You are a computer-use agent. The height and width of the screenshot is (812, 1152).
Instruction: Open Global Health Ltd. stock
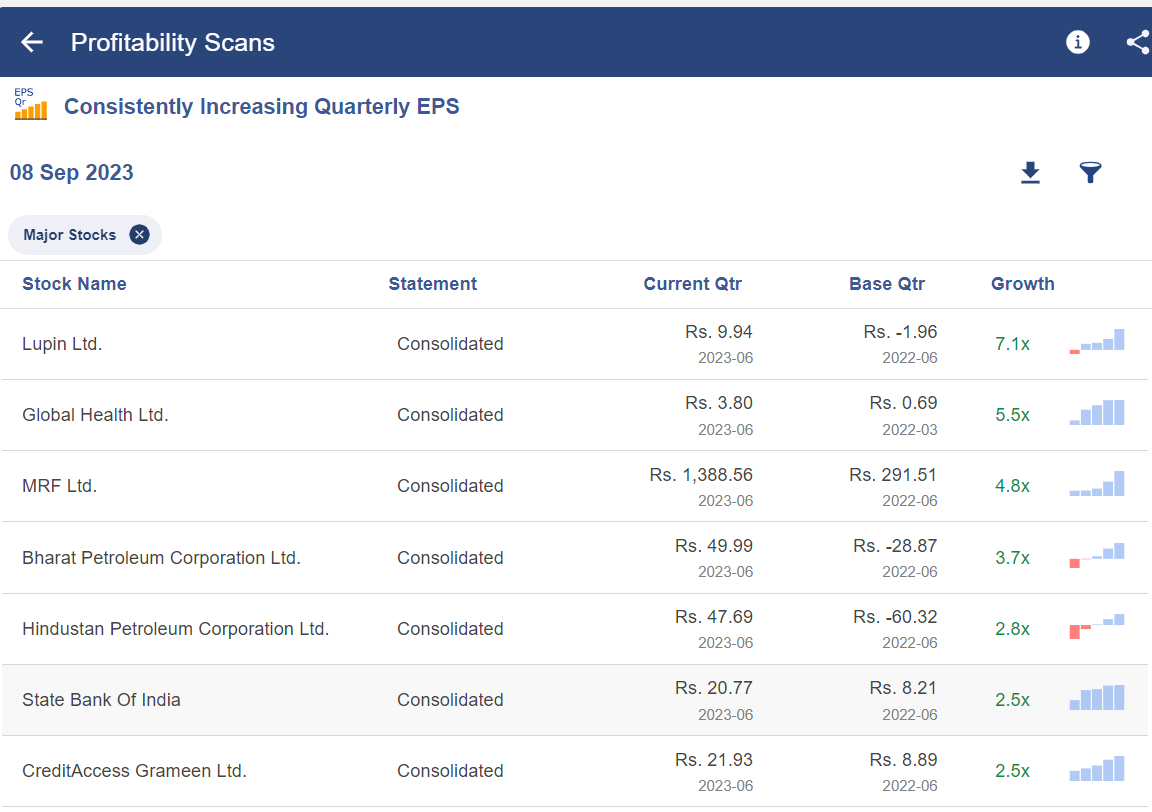click(95, 415)
